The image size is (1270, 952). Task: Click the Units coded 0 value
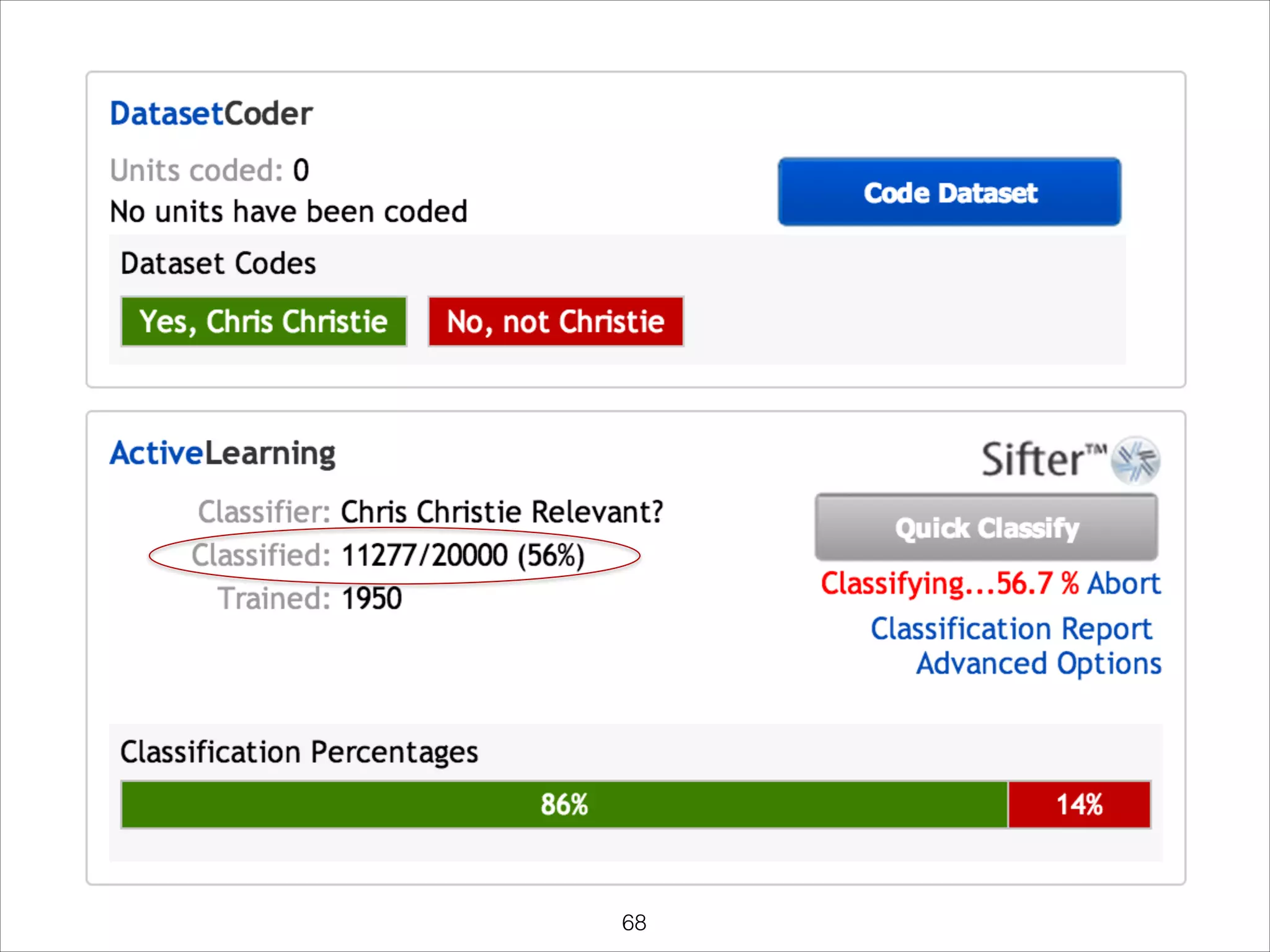(301, 170)
